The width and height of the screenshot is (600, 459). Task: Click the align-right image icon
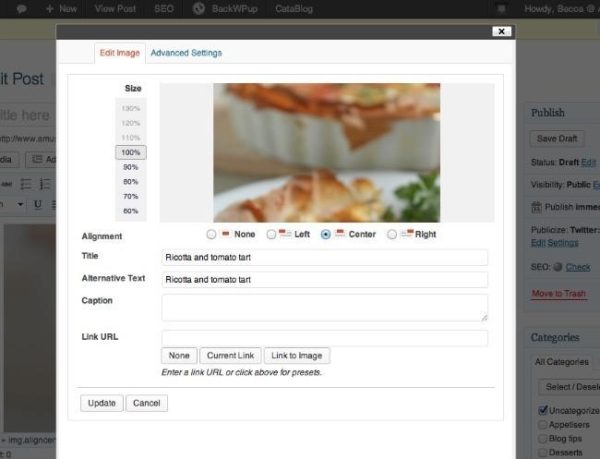pos(407,234)
